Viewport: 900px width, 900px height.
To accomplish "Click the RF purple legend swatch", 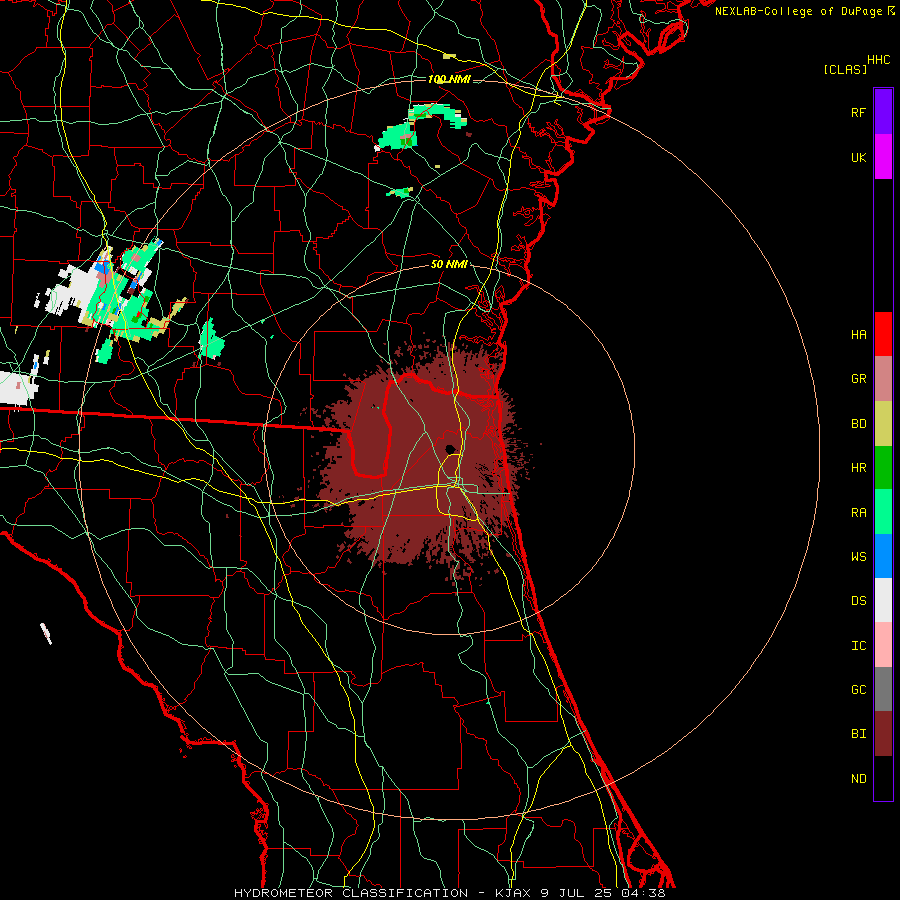I will click(x=883, y=112).
